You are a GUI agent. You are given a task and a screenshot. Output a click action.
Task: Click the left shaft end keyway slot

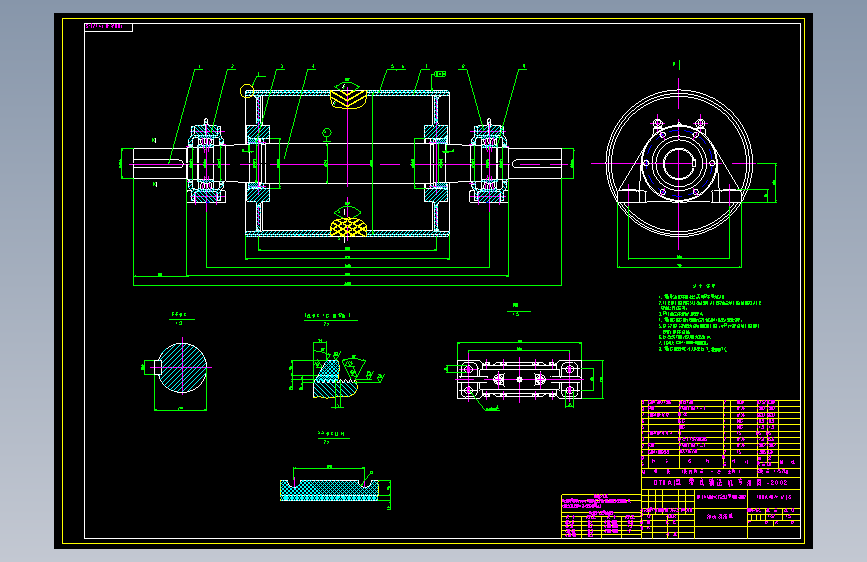click(x=159, y=163)
